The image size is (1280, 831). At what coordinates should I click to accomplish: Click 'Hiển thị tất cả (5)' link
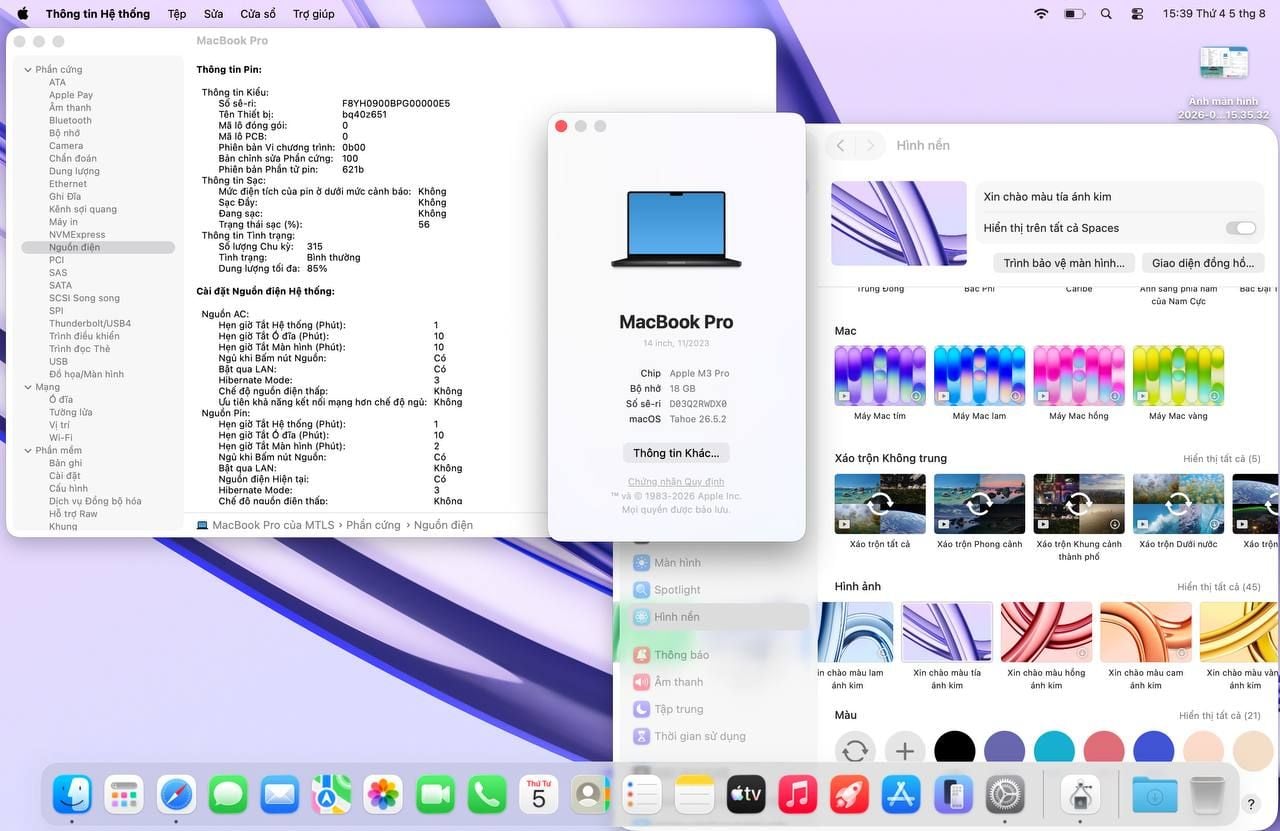(1222, 459)
